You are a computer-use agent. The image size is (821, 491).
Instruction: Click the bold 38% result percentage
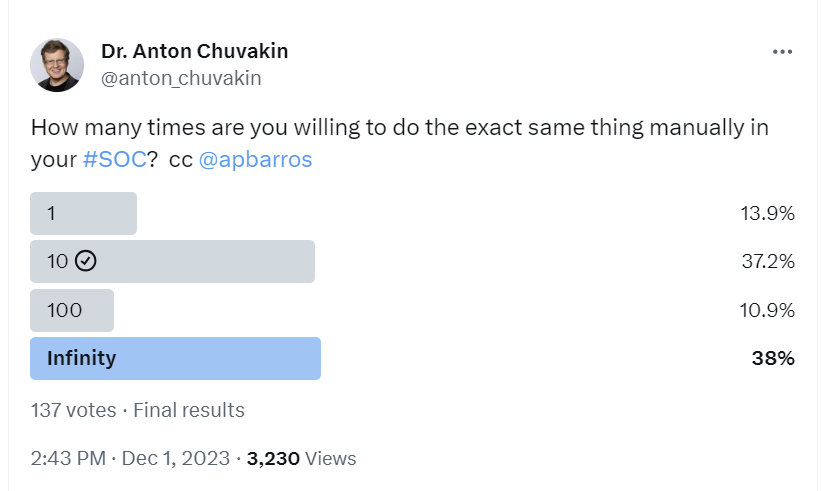click(773, 359)
